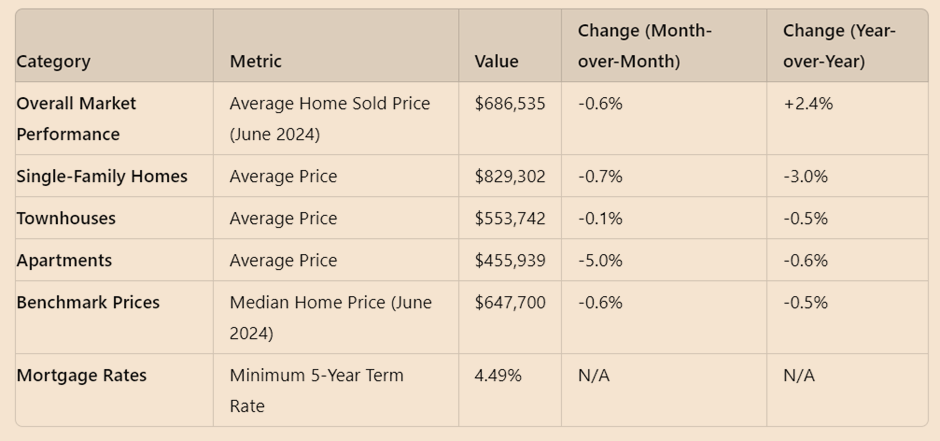Viewport: 940px width, 441px height.
Task: Select the Apartments row label
Action: coord(64,260)
